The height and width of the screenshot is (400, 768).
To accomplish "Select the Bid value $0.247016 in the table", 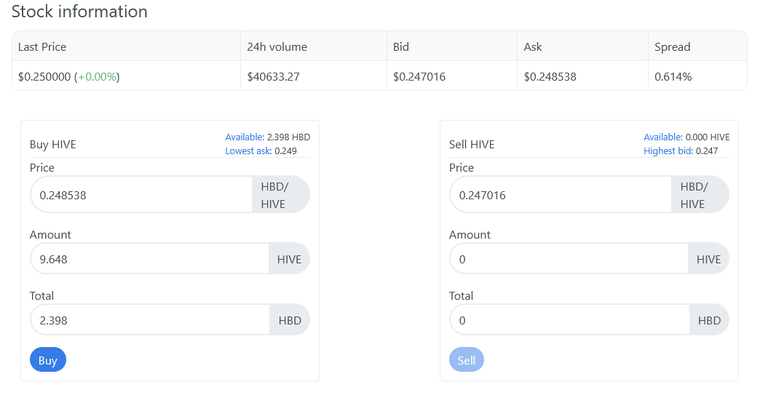I will pyautogui.click(x=419, y=77).
